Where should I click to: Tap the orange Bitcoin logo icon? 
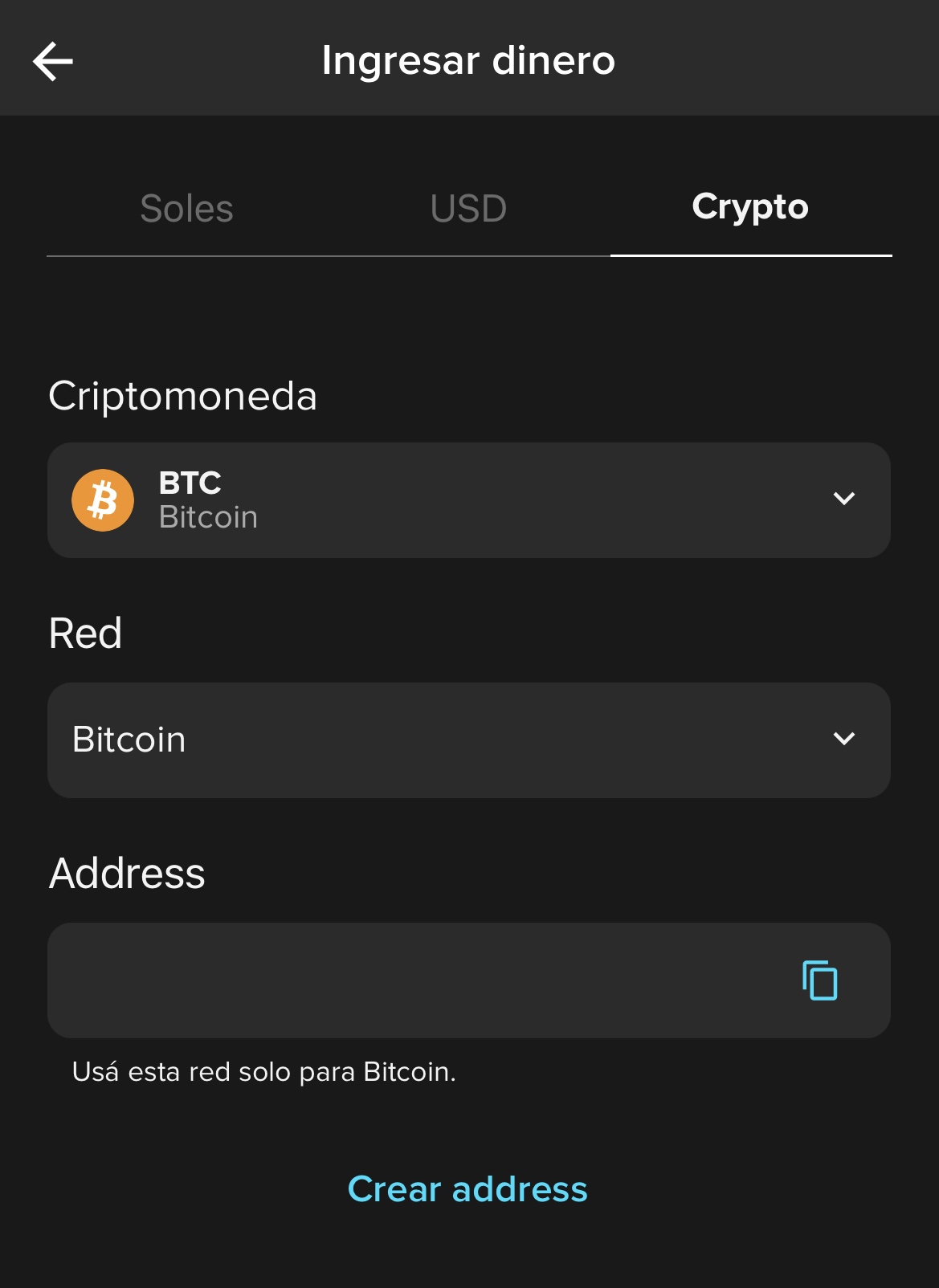[x=103, y=500]
